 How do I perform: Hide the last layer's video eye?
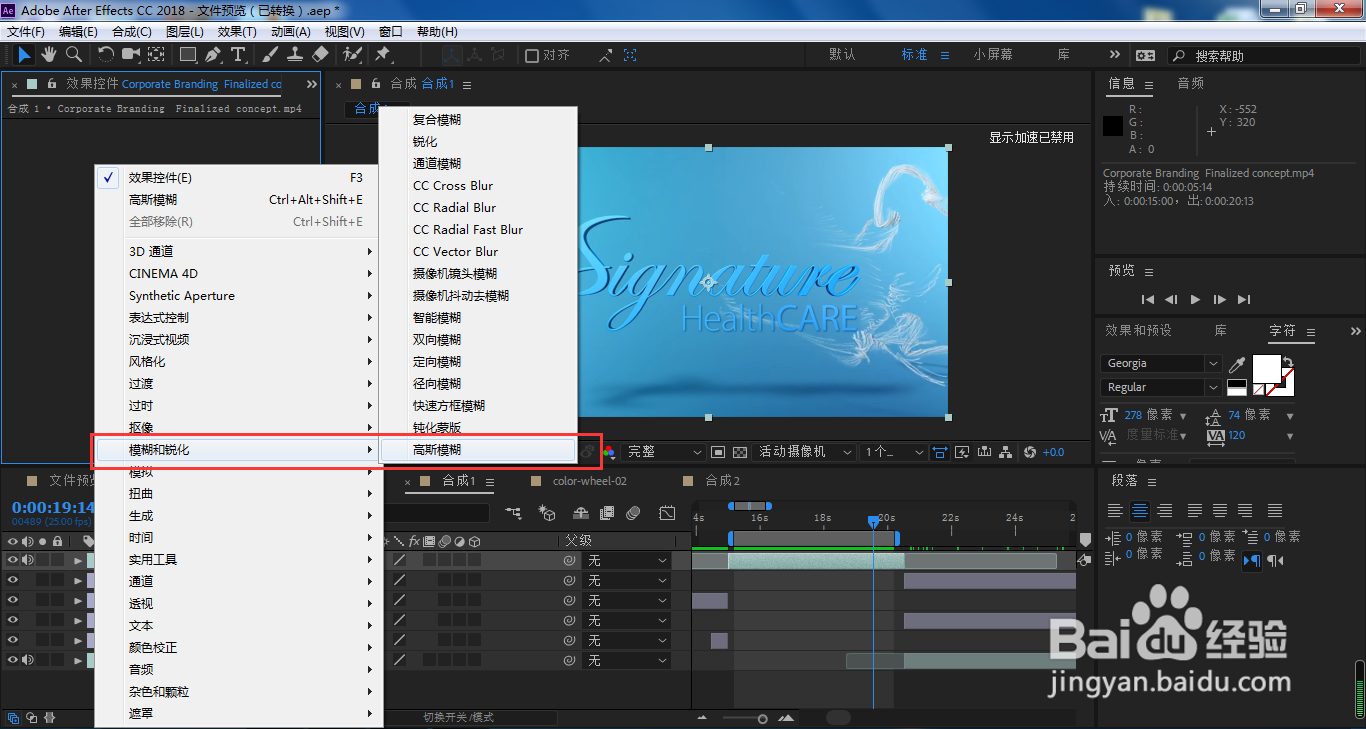coord(13,660)
